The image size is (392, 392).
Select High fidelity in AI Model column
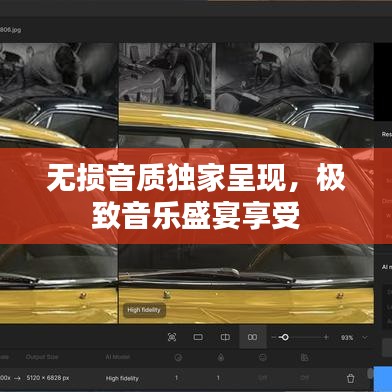pos(122,378)
